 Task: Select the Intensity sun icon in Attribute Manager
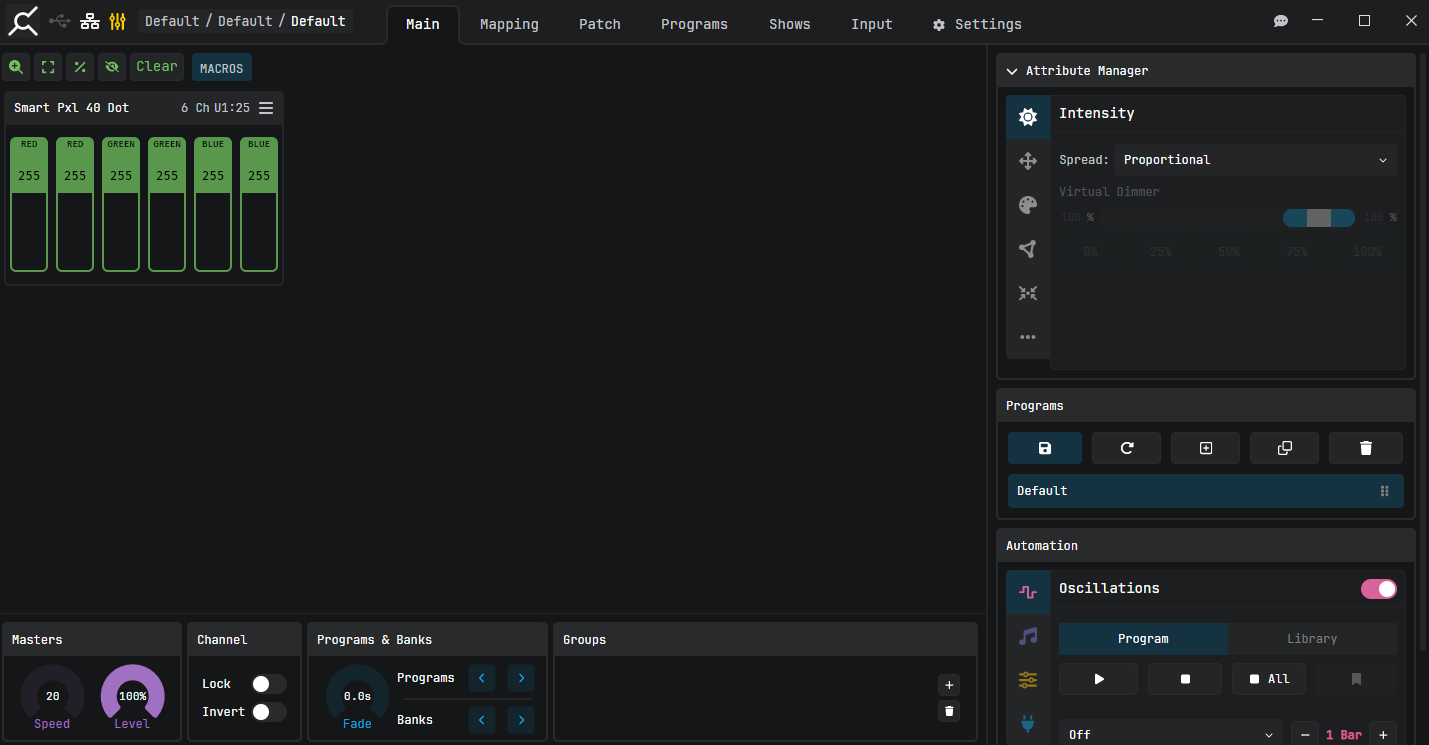click(1028, 117)
